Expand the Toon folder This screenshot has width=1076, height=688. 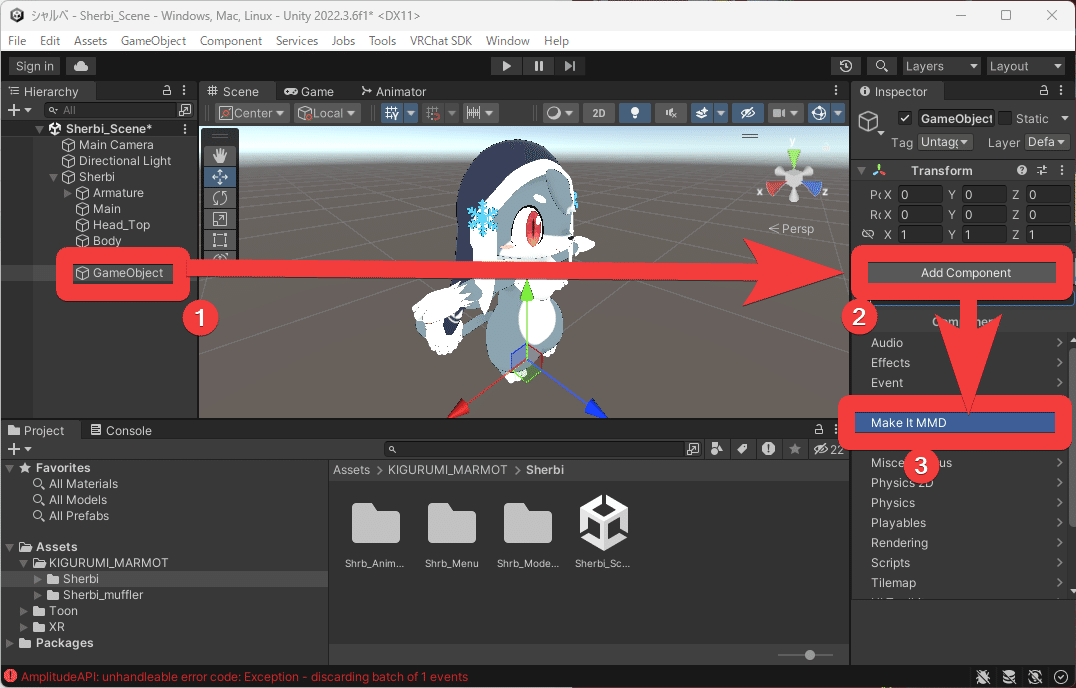tap(24, 610)
